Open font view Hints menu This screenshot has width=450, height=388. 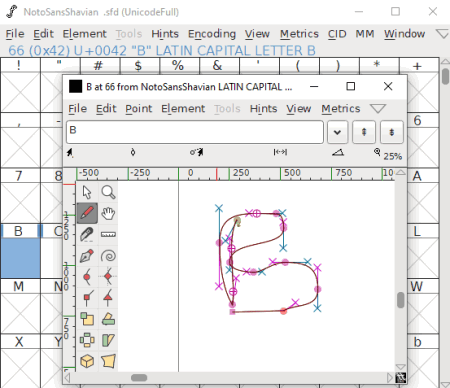point(165,34)
